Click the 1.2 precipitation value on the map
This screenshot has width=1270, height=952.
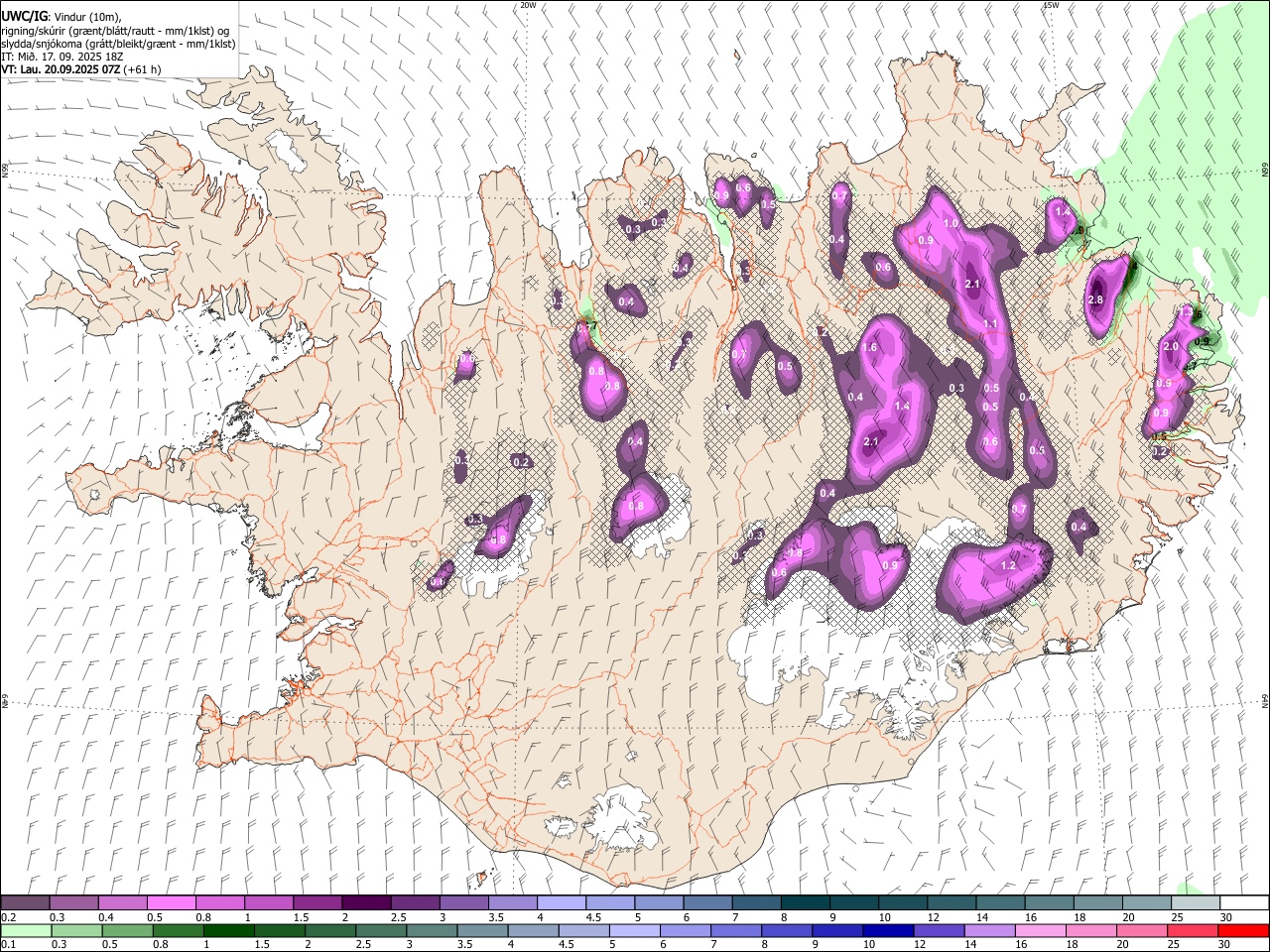pos(1008,565)
